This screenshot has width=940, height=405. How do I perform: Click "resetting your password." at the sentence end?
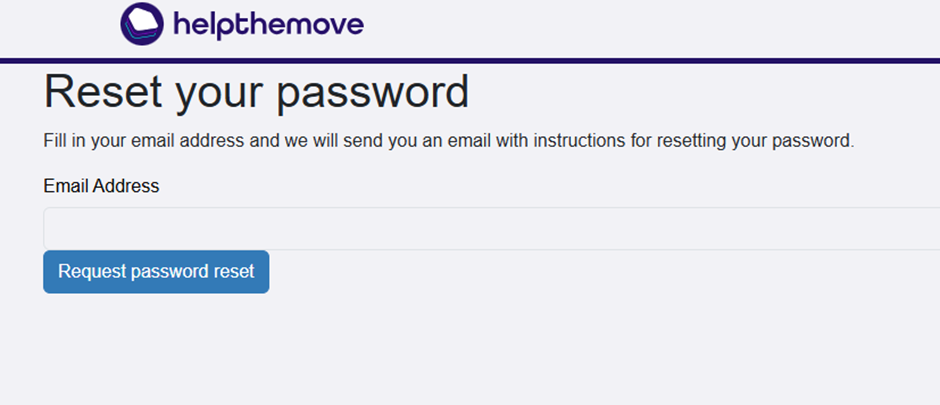pyautogui.click(x=759, y=141)
